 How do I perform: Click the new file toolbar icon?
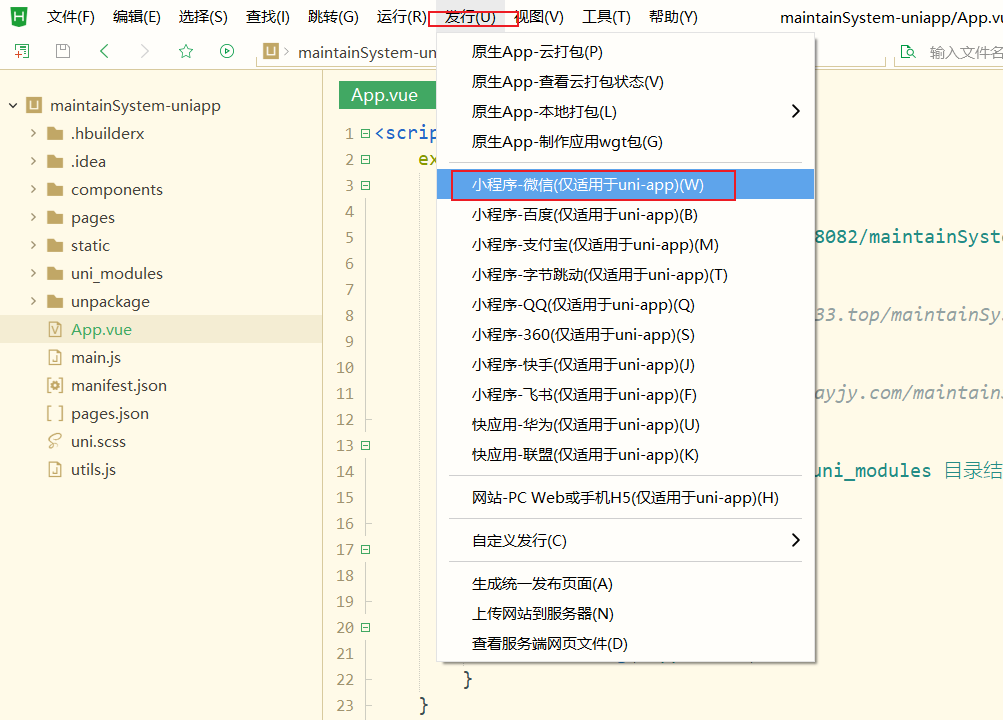pyautogui.click(x=22, y=51)
